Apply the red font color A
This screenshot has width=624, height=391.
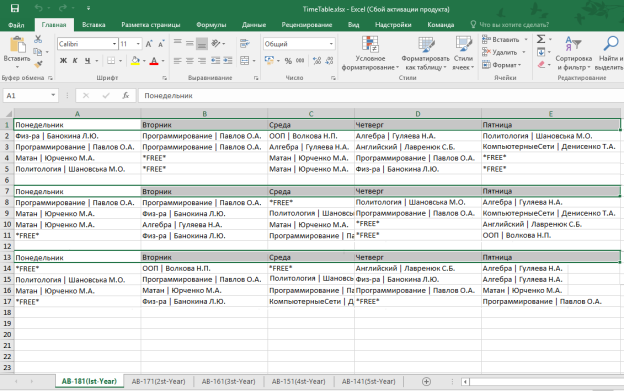154,61
